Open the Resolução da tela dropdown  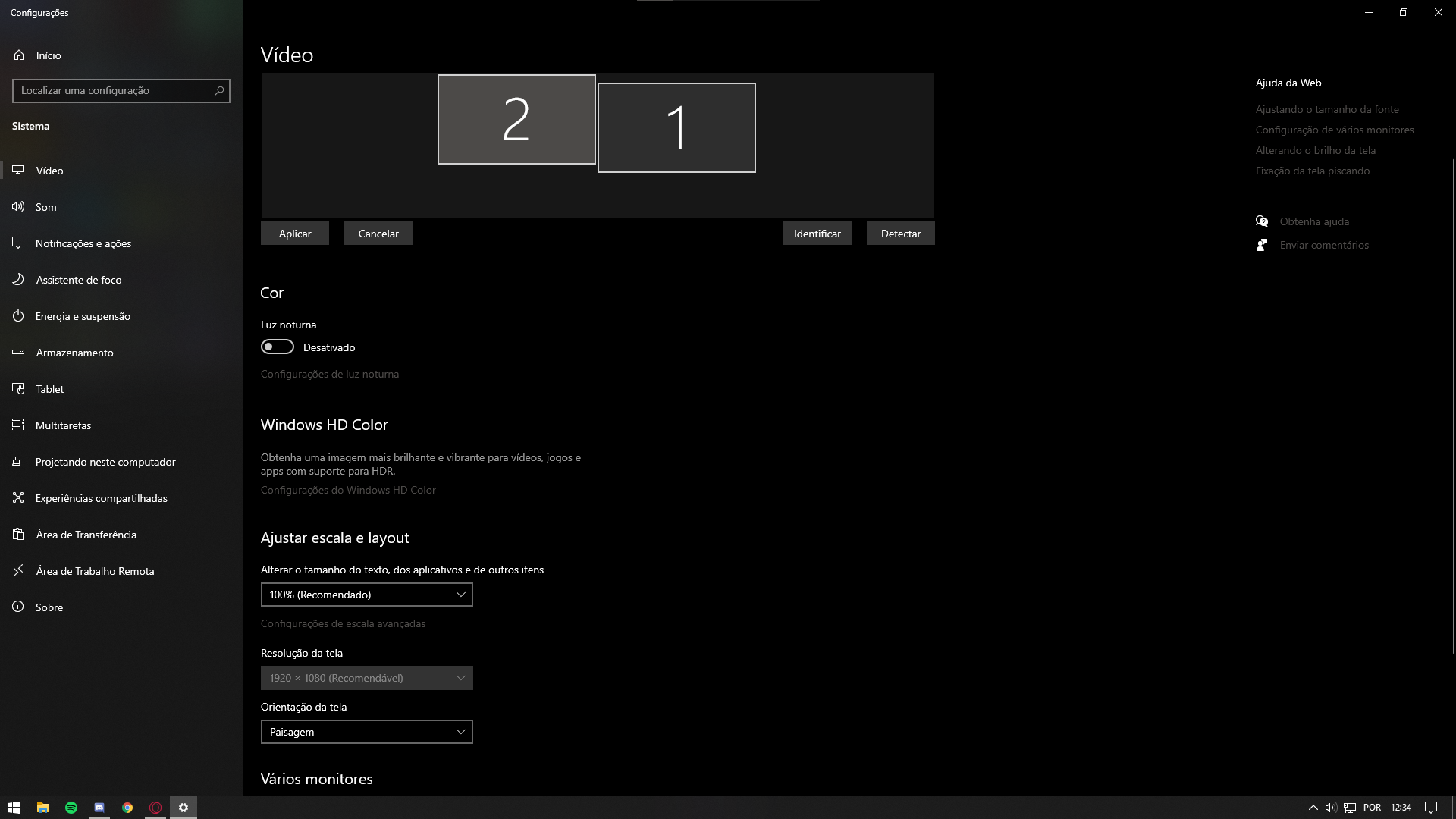click(x=366, y=679)
